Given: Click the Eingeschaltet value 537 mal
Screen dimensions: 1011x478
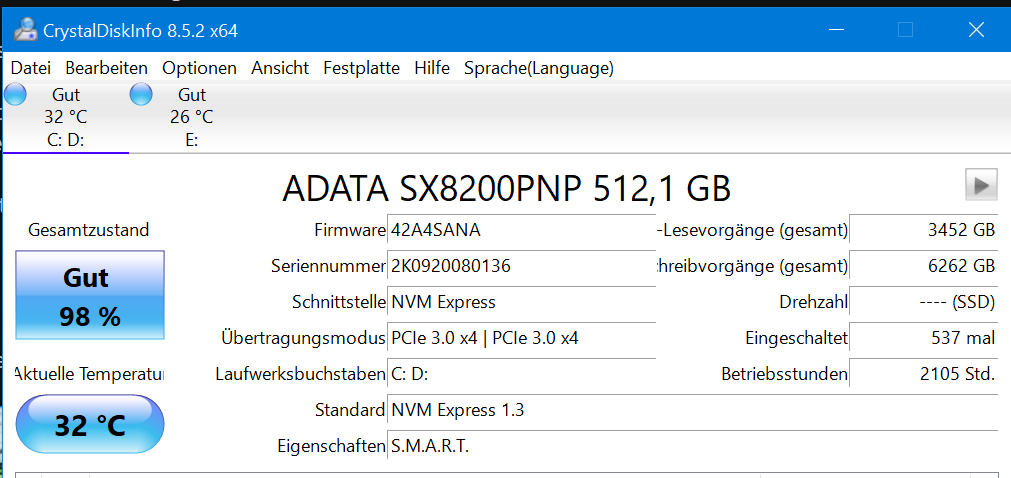Looking at the screenshot, I should (922, 338).
